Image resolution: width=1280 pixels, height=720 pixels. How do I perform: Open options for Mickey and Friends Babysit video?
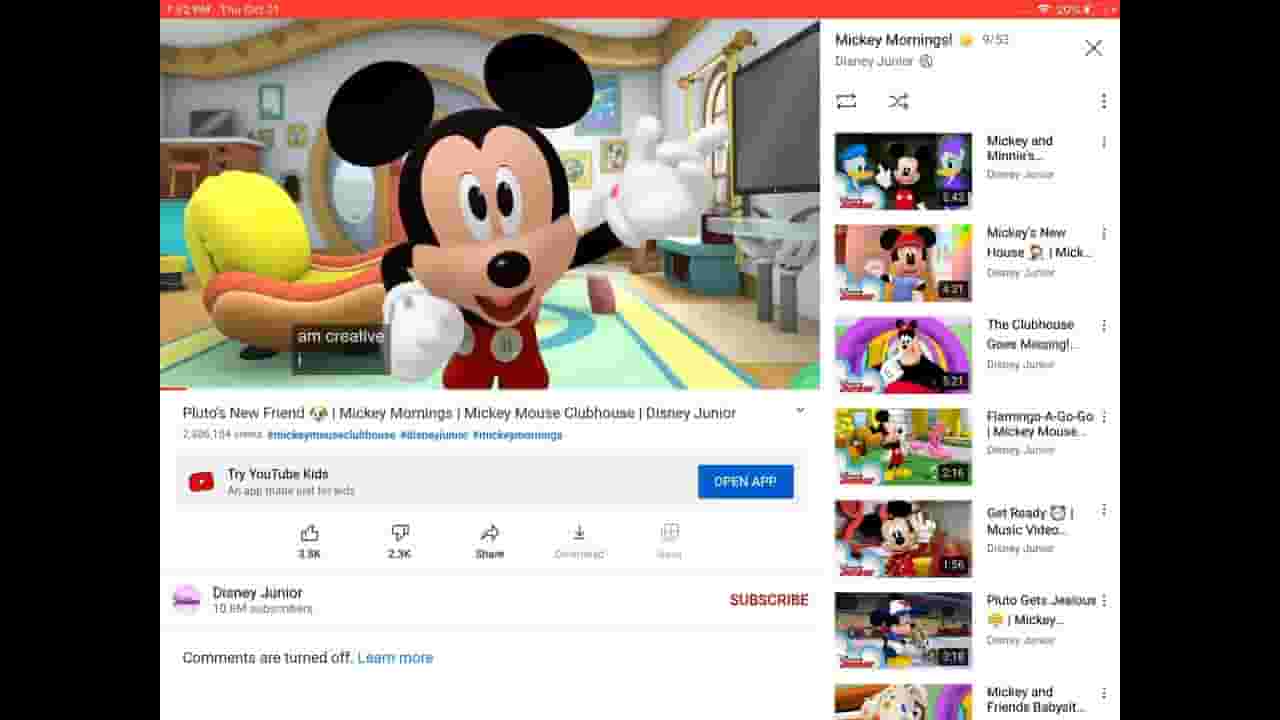pyautogui.click(x=1103, y=694)
